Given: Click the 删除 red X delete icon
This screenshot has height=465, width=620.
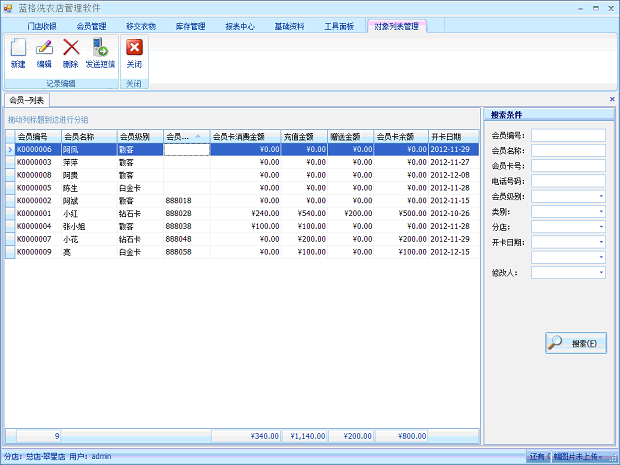Looking at the screenshot, I should [71, 47].
